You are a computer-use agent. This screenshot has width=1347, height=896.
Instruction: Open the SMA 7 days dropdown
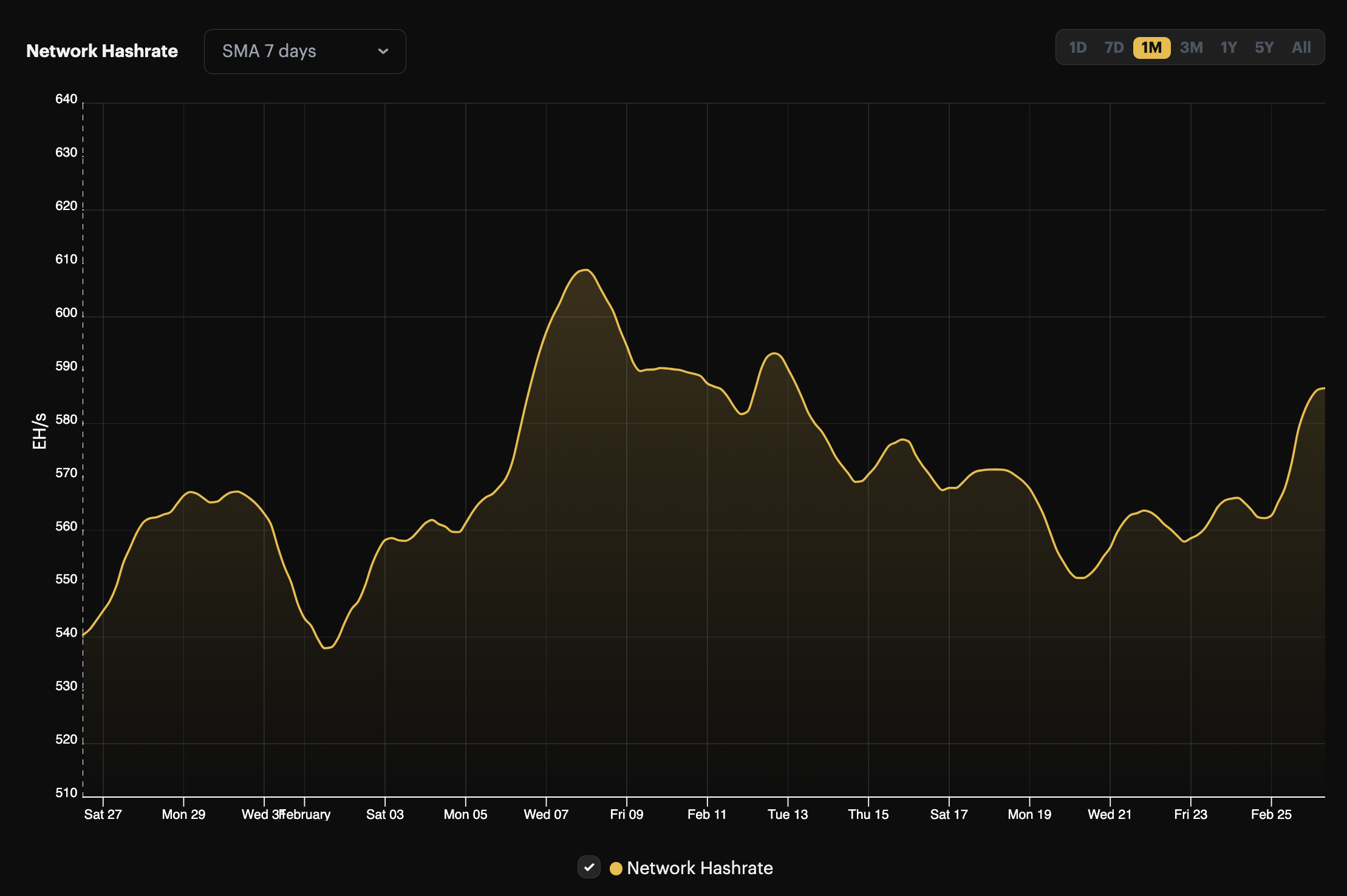click(x=304, y=51)
